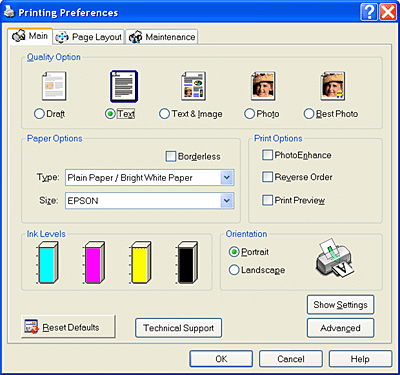
Task: Enable the Borderless checkbox
Action: 171,156
